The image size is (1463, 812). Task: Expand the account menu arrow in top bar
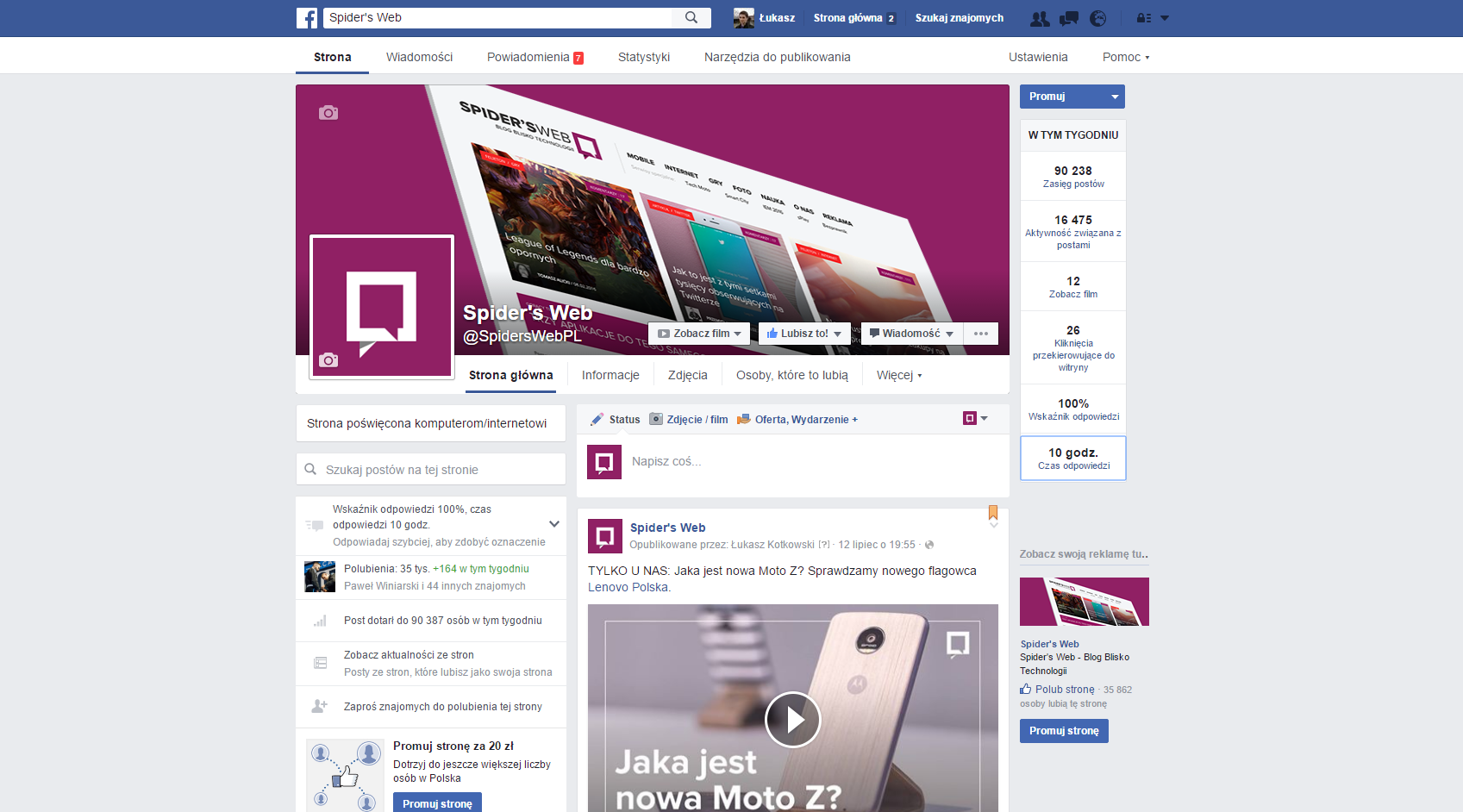[1165, 18]
